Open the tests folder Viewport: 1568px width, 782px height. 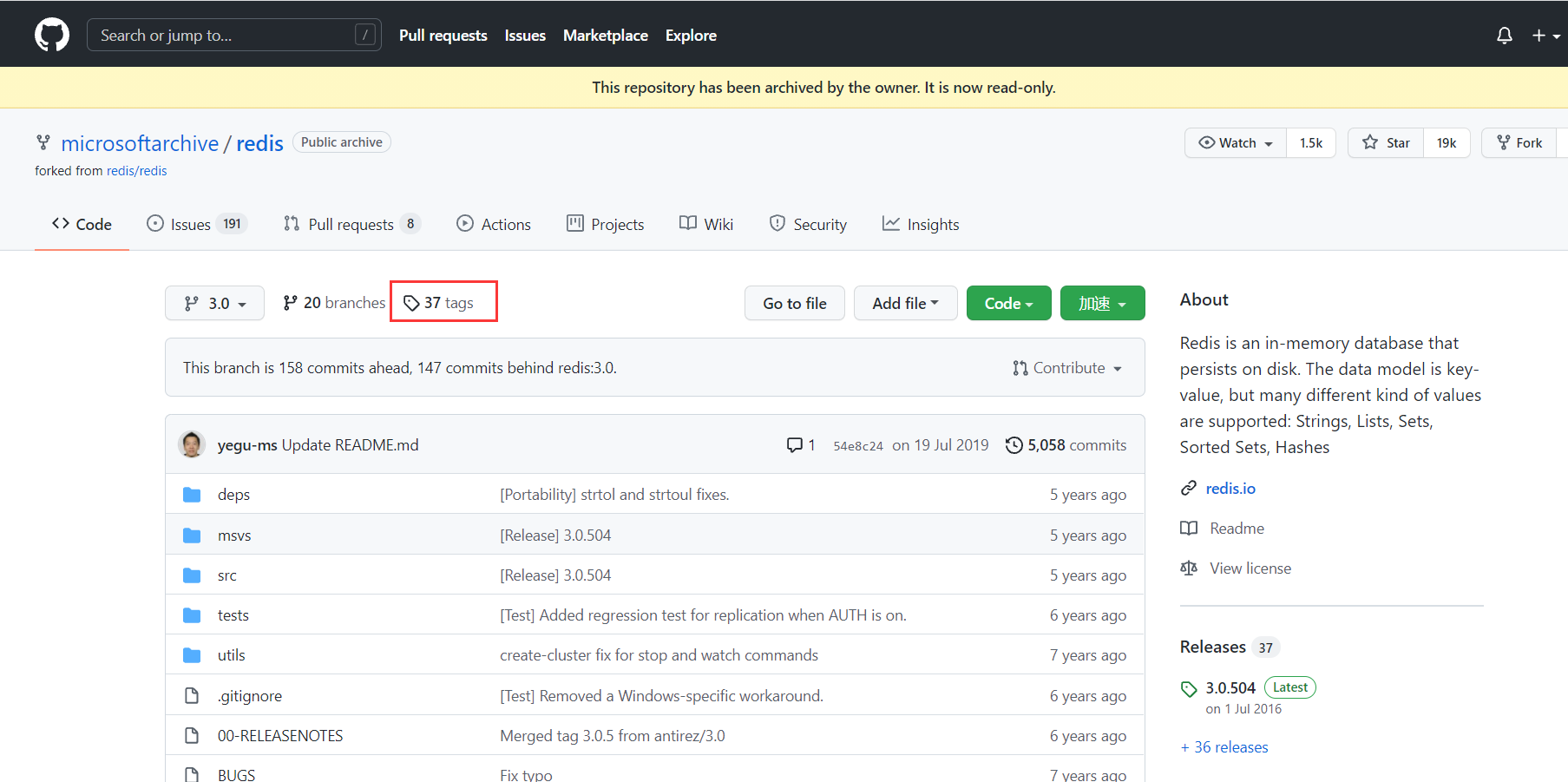[233, 615]
